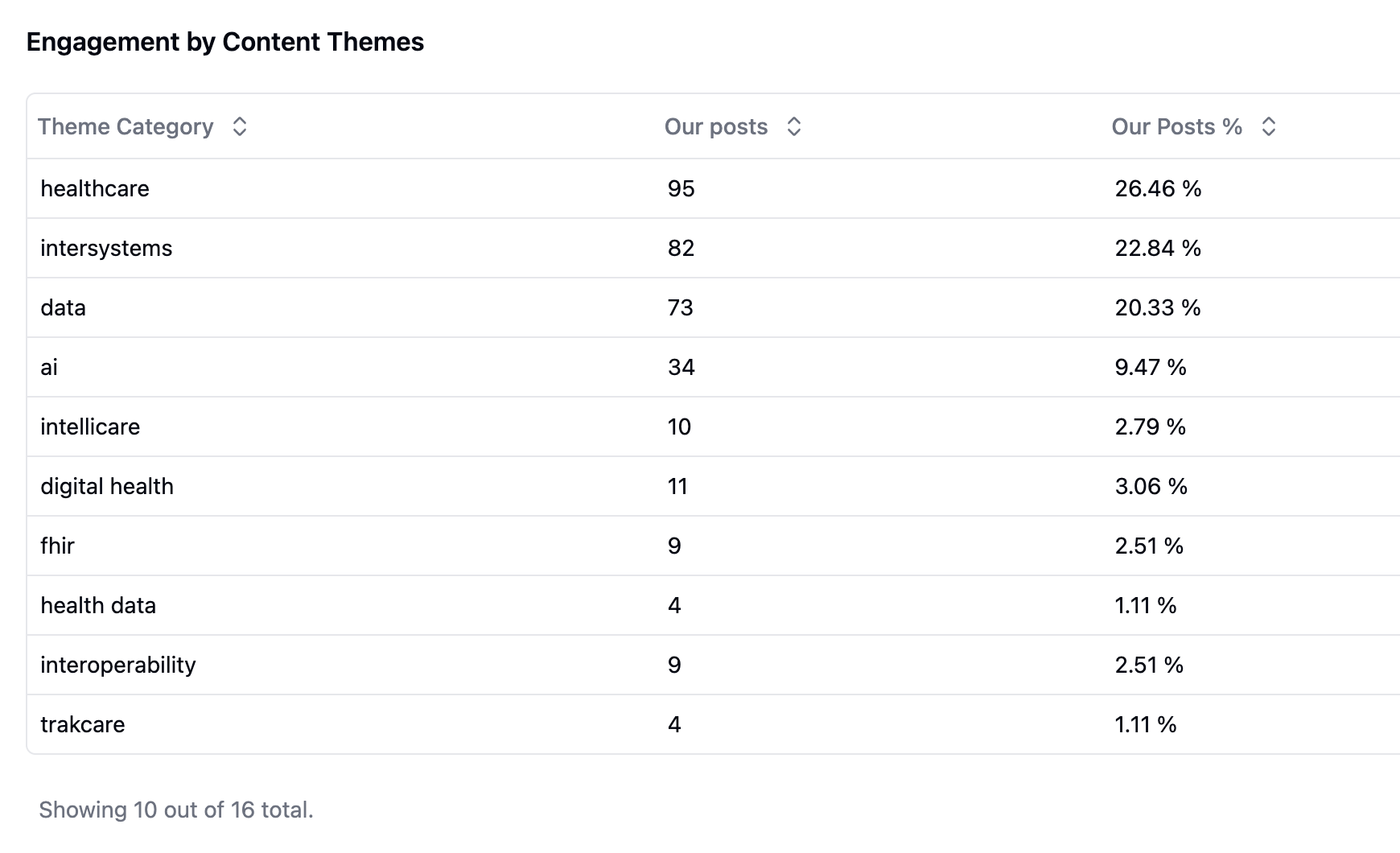Viewport: 1400px width, 853px height.
Task: Select the digital health theme
Action: click(107, 486)
